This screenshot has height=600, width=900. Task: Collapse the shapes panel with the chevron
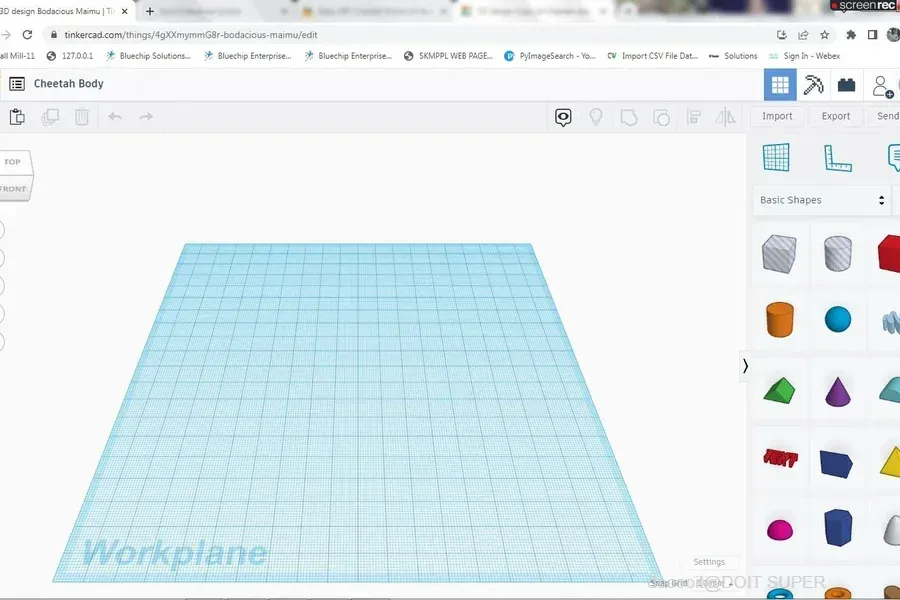[745, 366]
